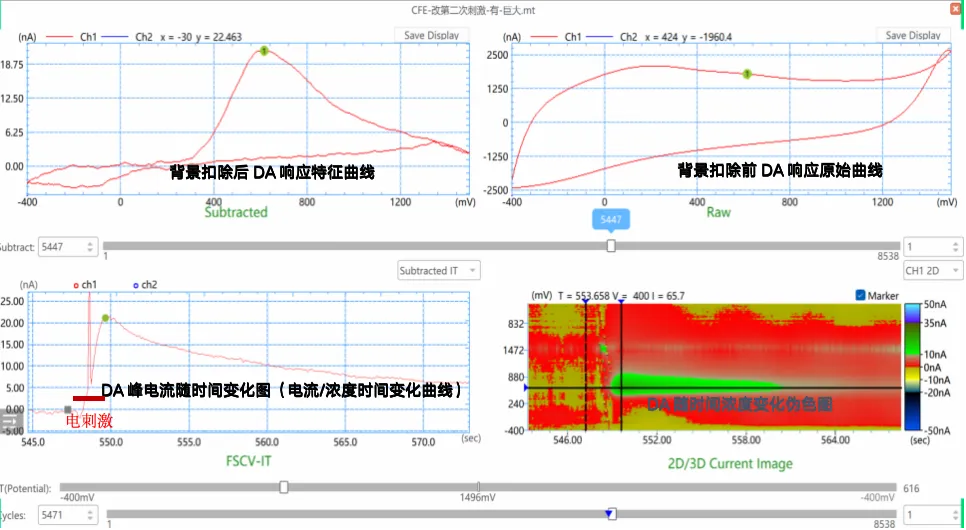Click the nA color scale bar
This screenshot has height=530, width=966.
(912, 365)
